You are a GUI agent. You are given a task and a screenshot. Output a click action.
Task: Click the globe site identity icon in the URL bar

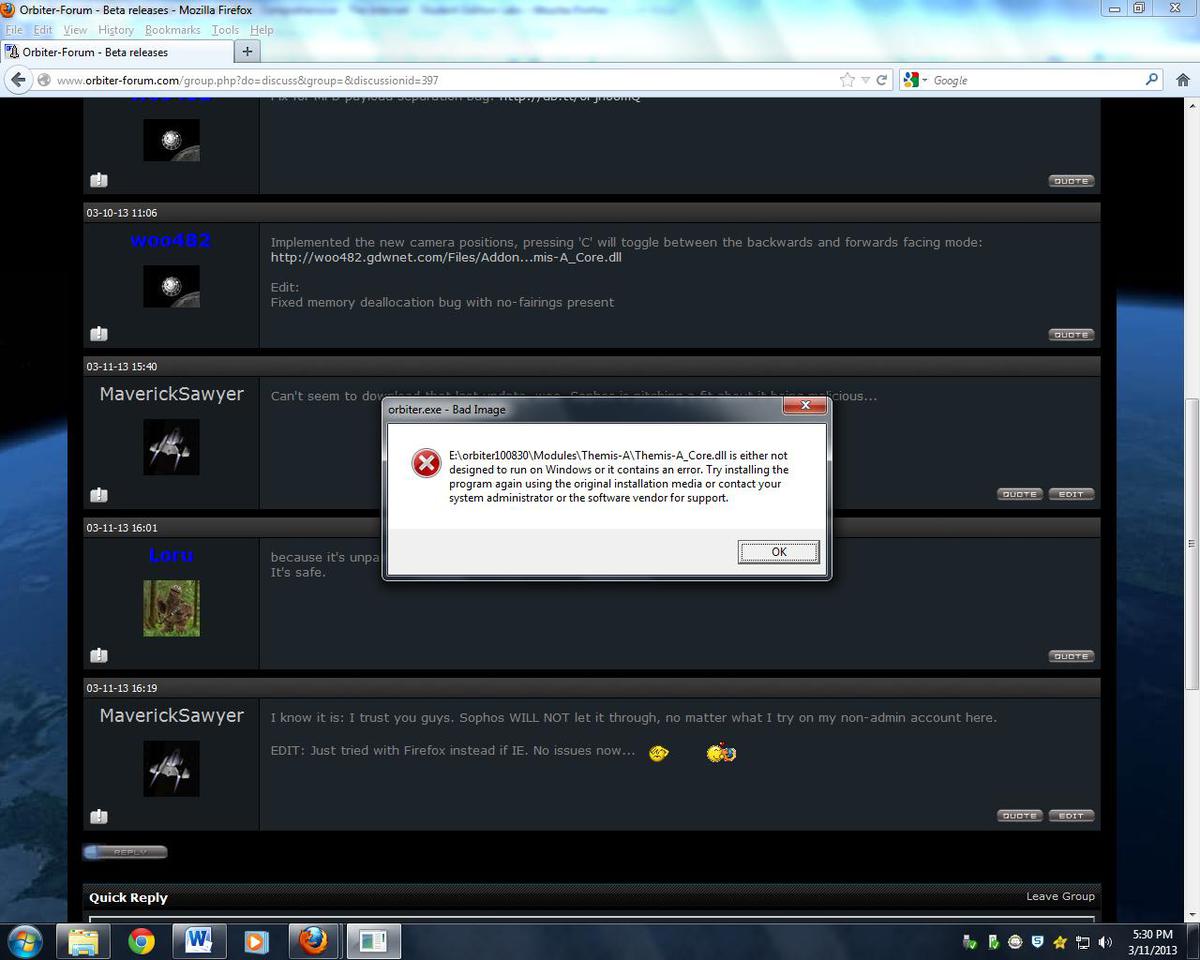click(x=44, y=80)
